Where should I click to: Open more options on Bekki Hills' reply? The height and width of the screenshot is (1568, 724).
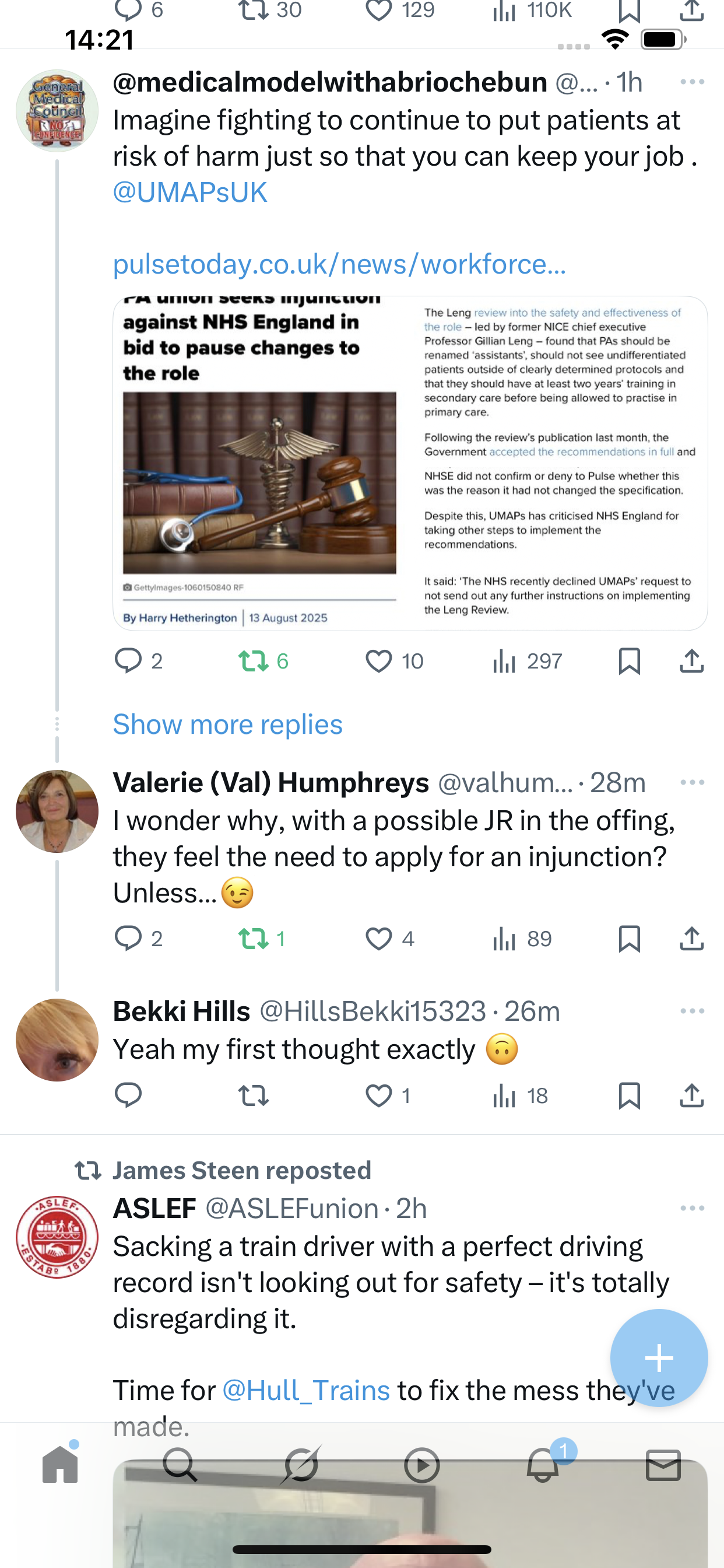(x=692, y=1011)
